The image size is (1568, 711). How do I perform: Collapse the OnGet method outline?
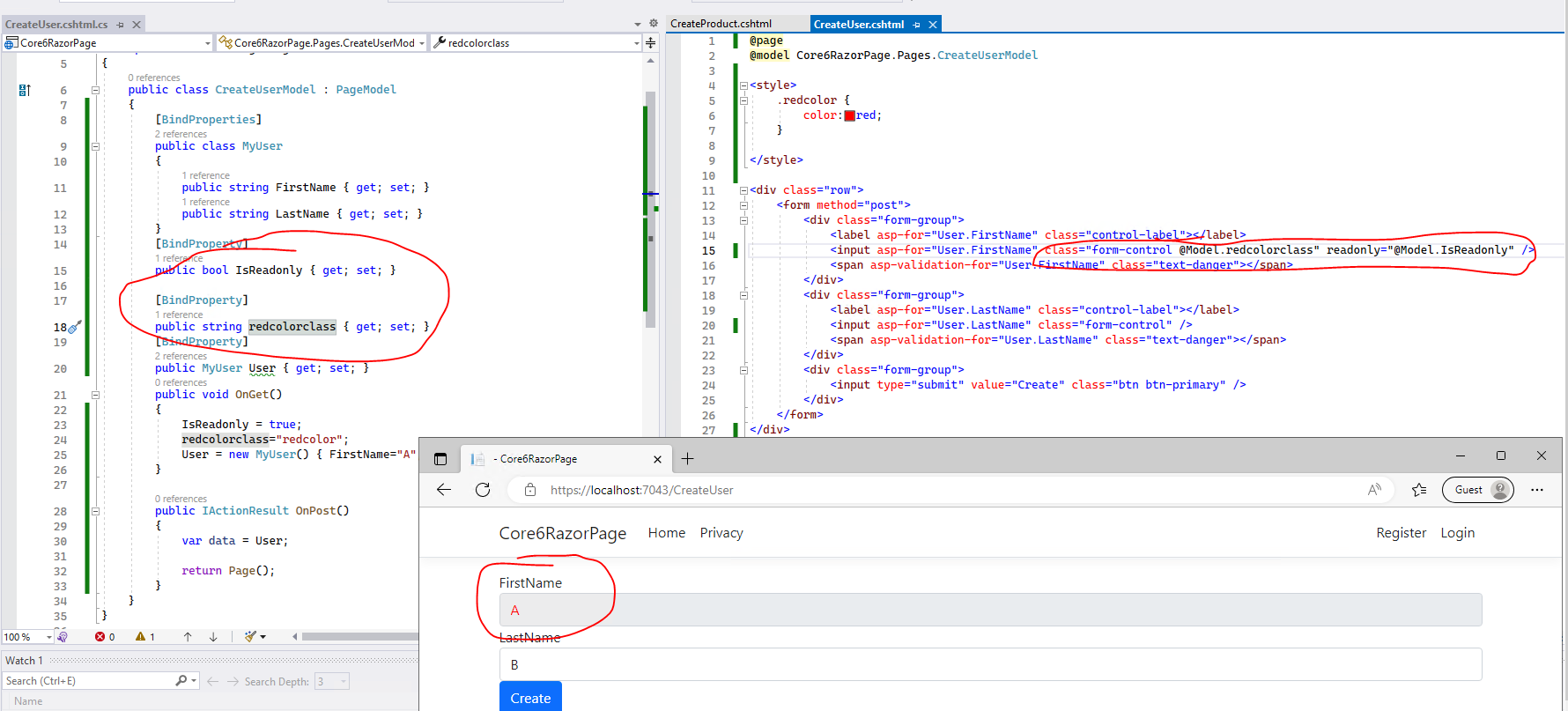(95, 395)
